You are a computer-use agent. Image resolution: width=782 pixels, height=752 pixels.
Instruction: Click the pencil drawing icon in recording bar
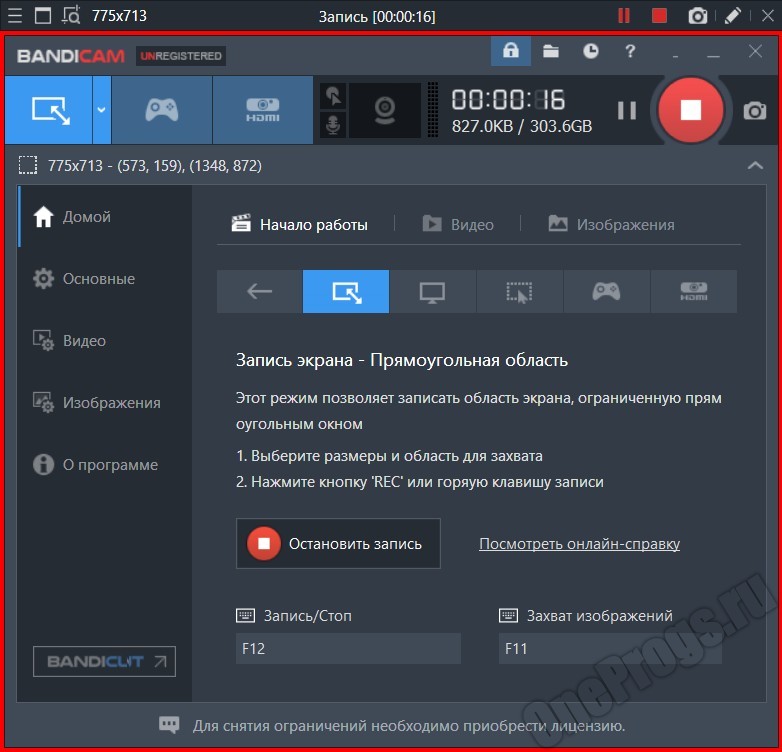pyautogui.click(x=733, y=16)
